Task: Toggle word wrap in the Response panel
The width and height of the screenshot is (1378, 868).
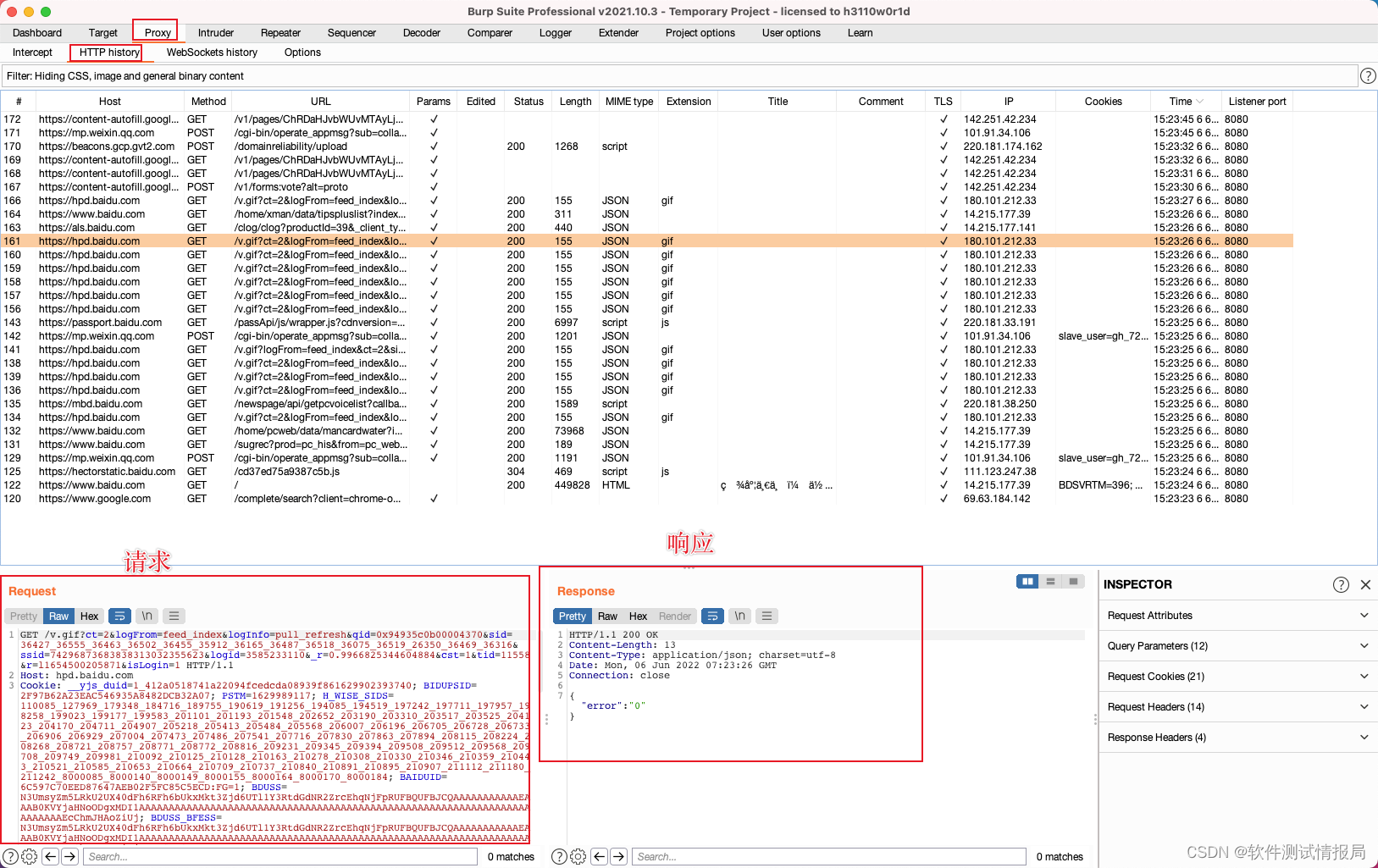Action: [713, 616]
